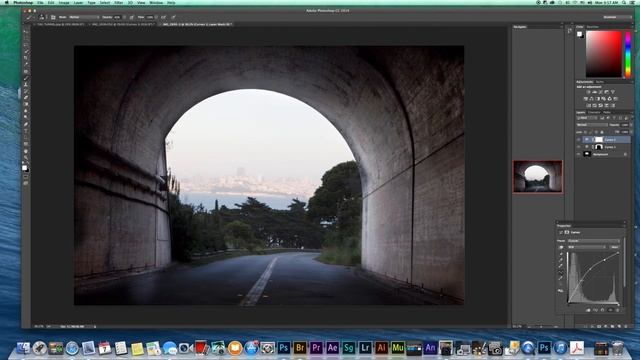Hide the Curves 1 layer
The height and width of the screenshot is (360, 640).
[578, 147]
